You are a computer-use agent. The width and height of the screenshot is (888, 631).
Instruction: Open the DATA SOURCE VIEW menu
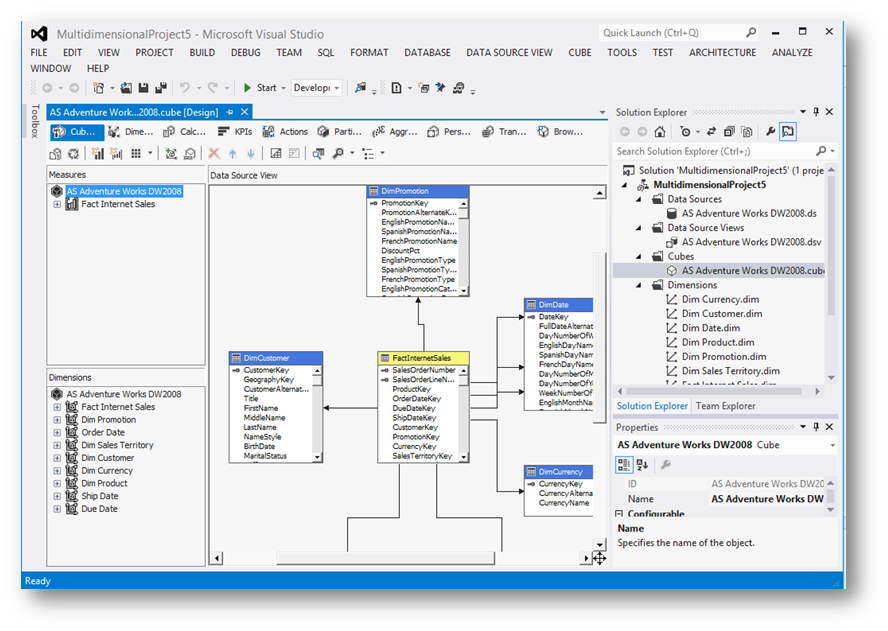tap(509, 53)
